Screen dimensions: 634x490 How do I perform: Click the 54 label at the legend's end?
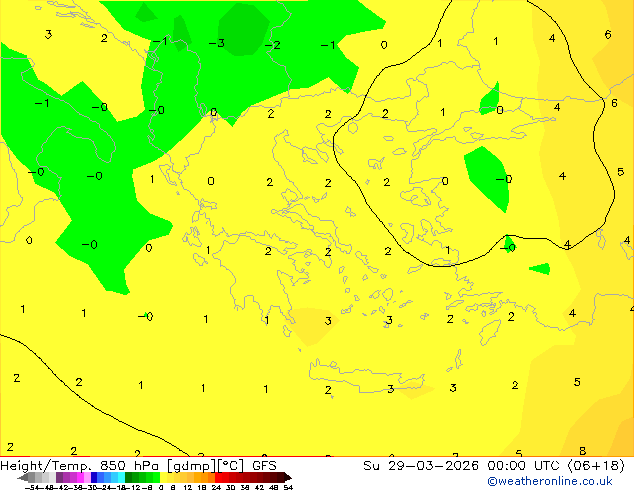point(288,487)
